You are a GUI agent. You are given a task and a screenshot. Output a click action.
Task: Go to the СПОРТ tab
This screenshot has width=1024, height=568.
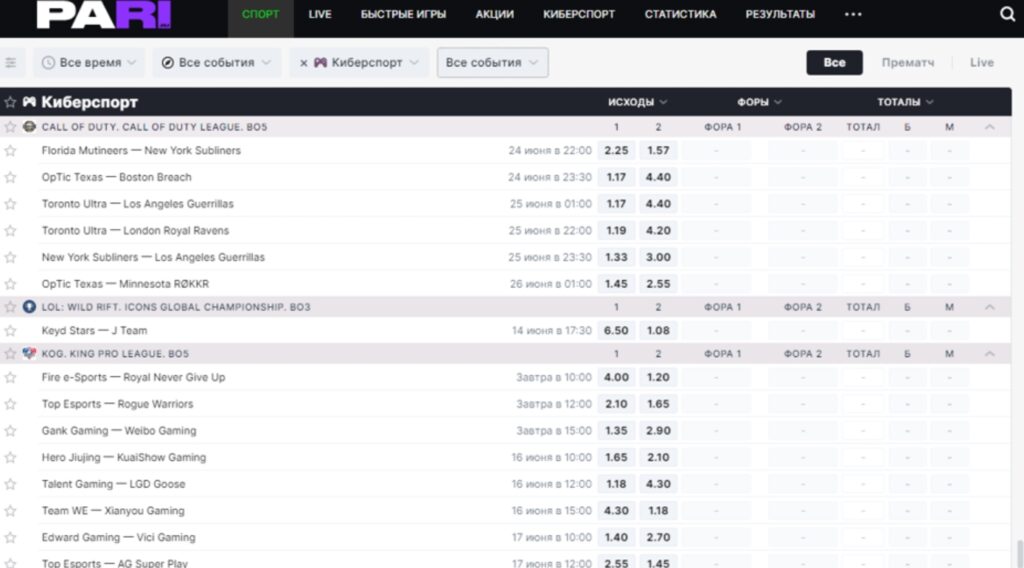pos(261,14)
